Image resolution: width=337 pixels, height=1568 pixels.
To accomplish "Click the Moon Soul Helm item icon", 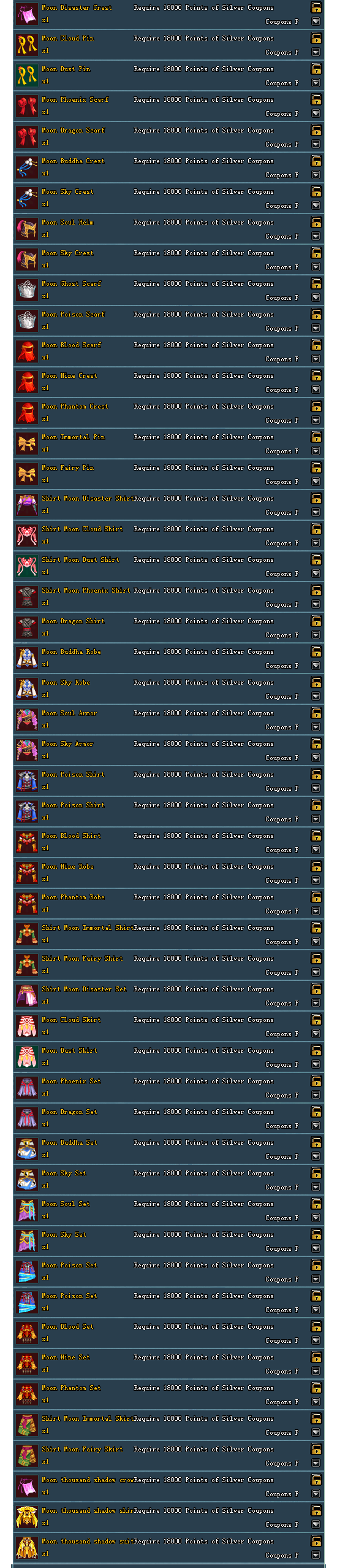I will click(x=26, y=229).
